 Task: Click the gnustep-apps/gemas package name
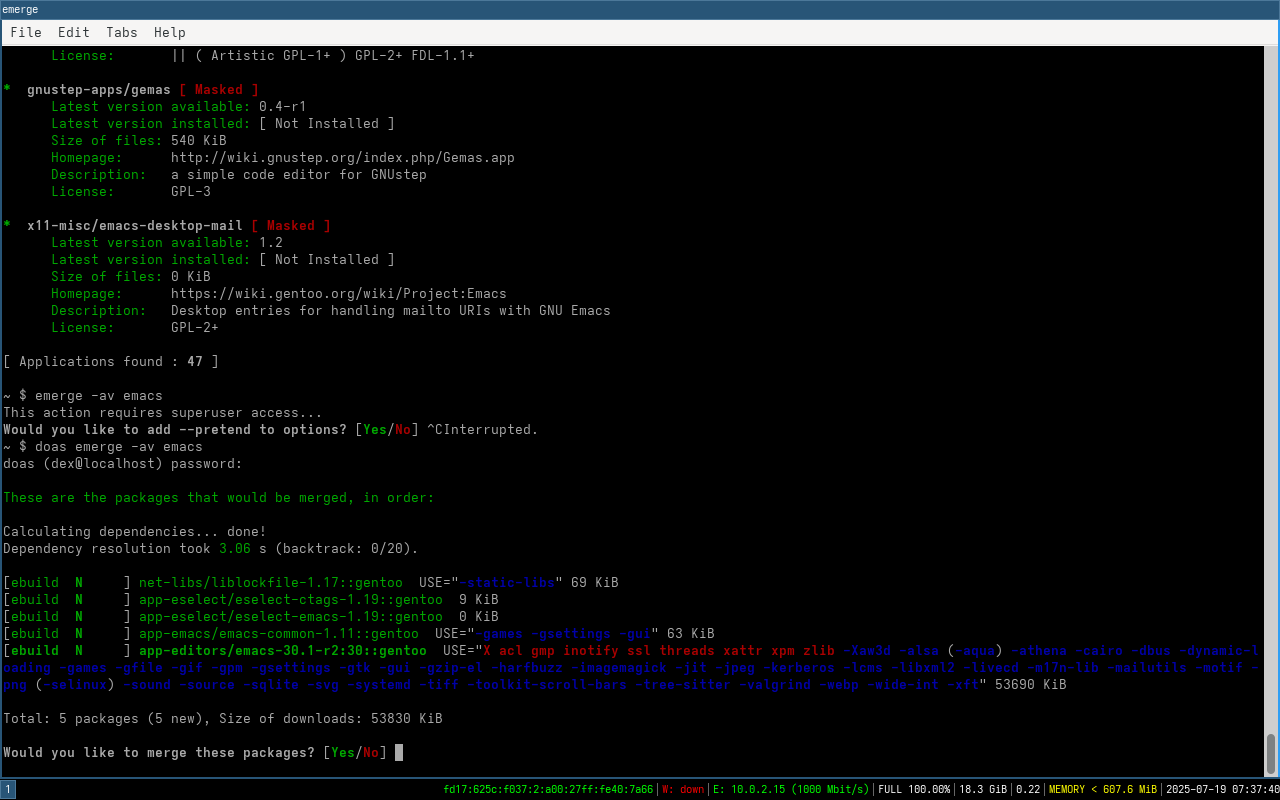click(x=99, y=89)
